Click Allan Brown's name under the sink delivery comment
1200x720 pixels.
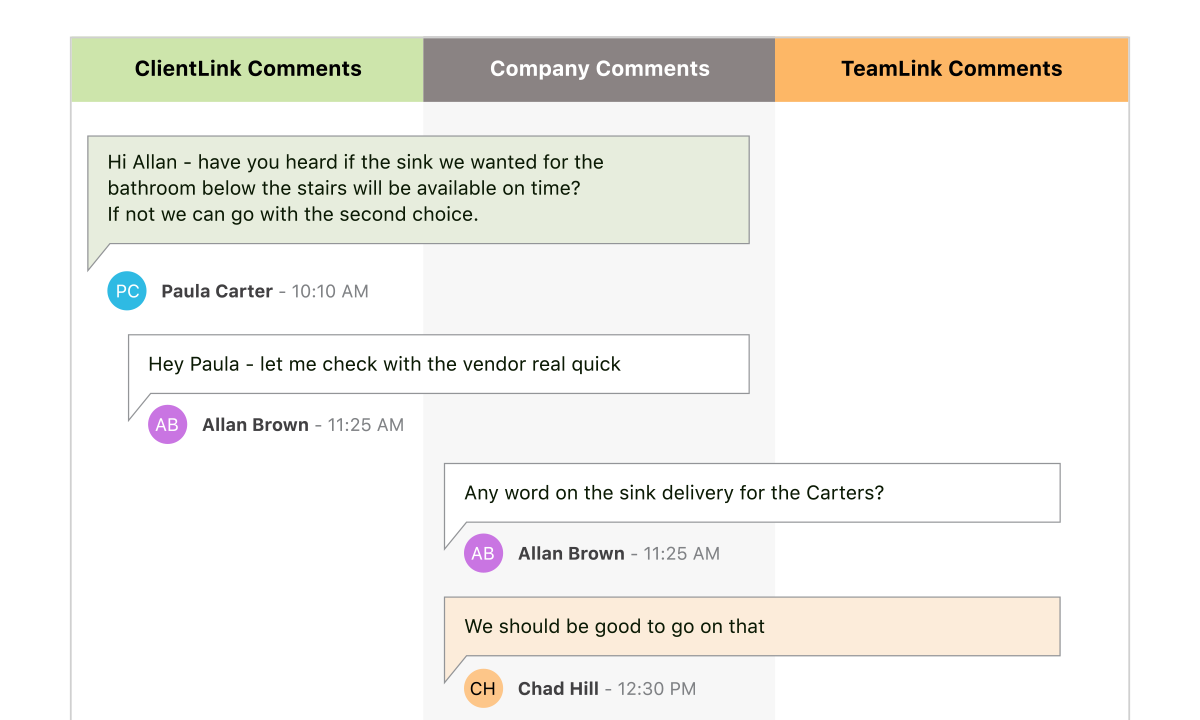[571, 553]
